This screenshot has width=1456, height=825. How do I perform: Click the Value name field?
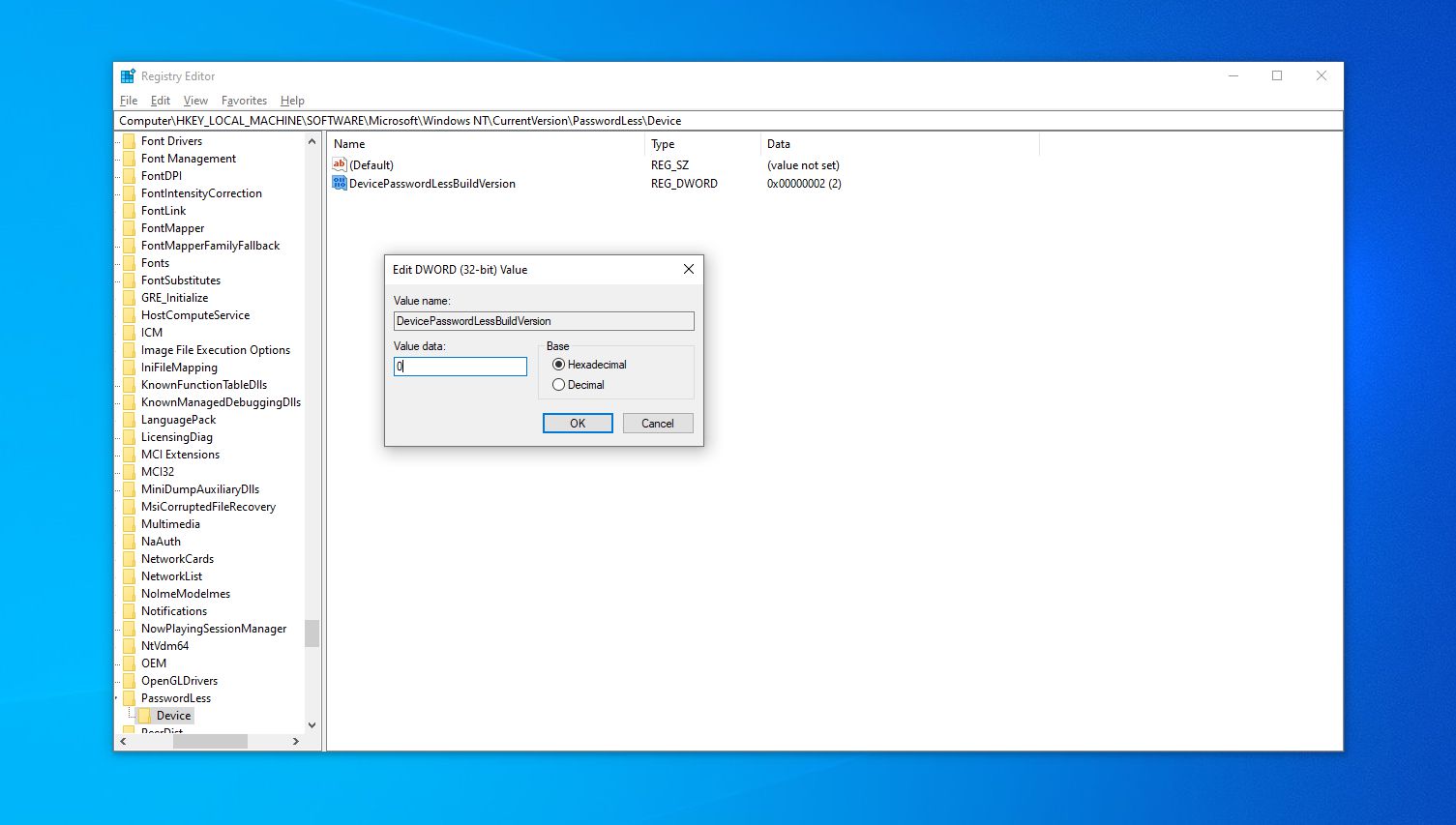coord(544,321)
